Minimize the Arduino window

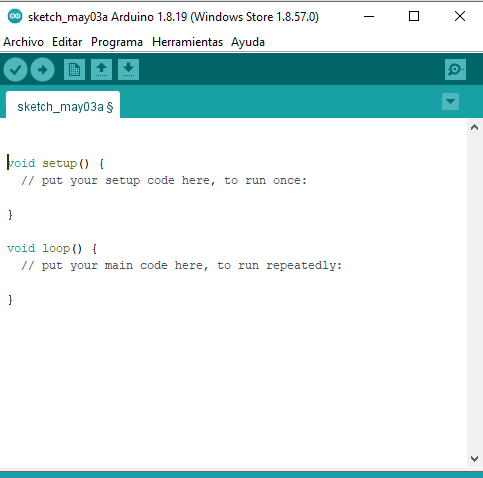click(x=369, y=16)
